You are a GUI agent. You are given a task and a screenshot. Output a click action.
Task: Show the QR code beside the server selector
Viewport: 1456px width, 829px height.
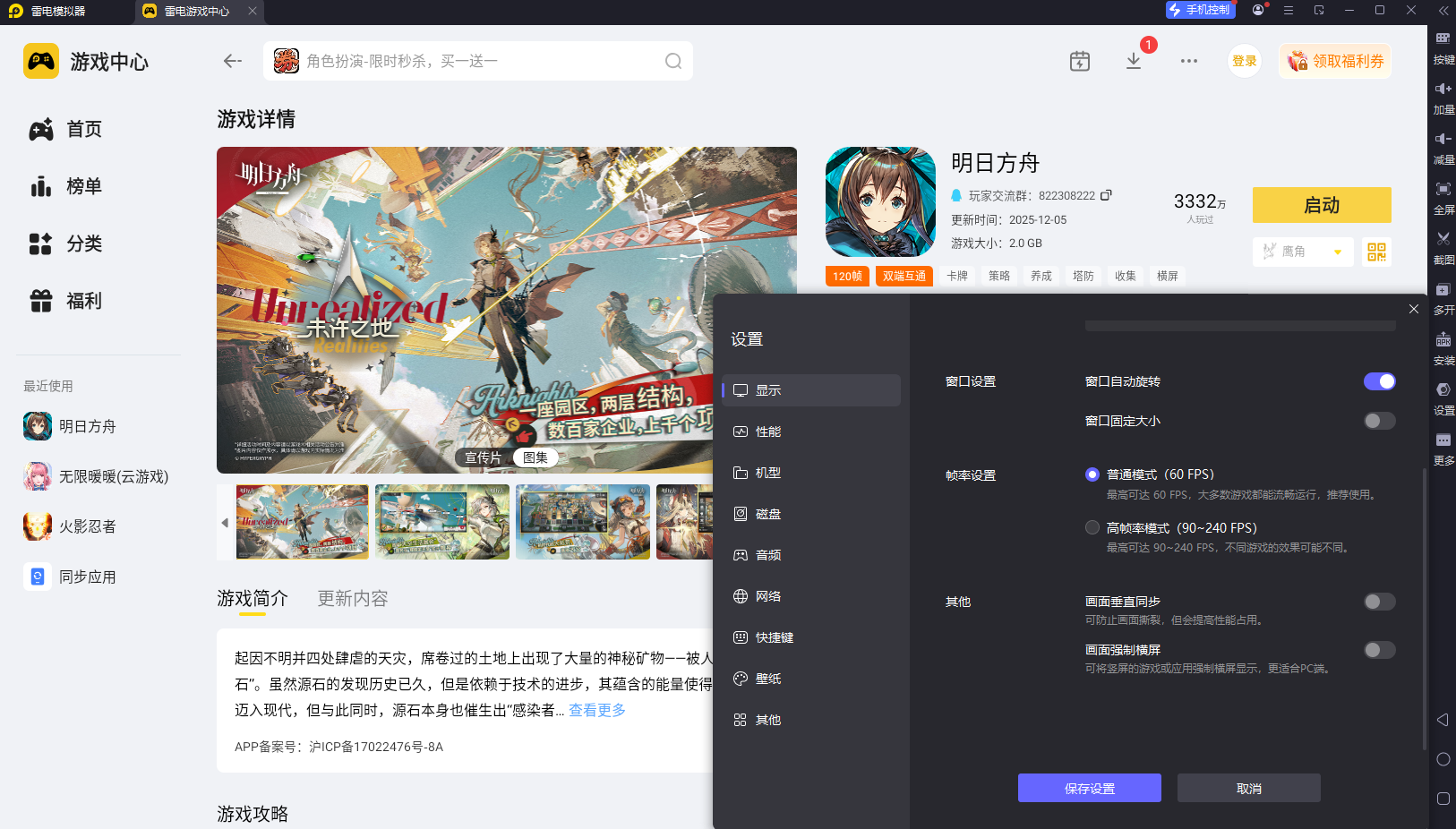click(1376, 252)
